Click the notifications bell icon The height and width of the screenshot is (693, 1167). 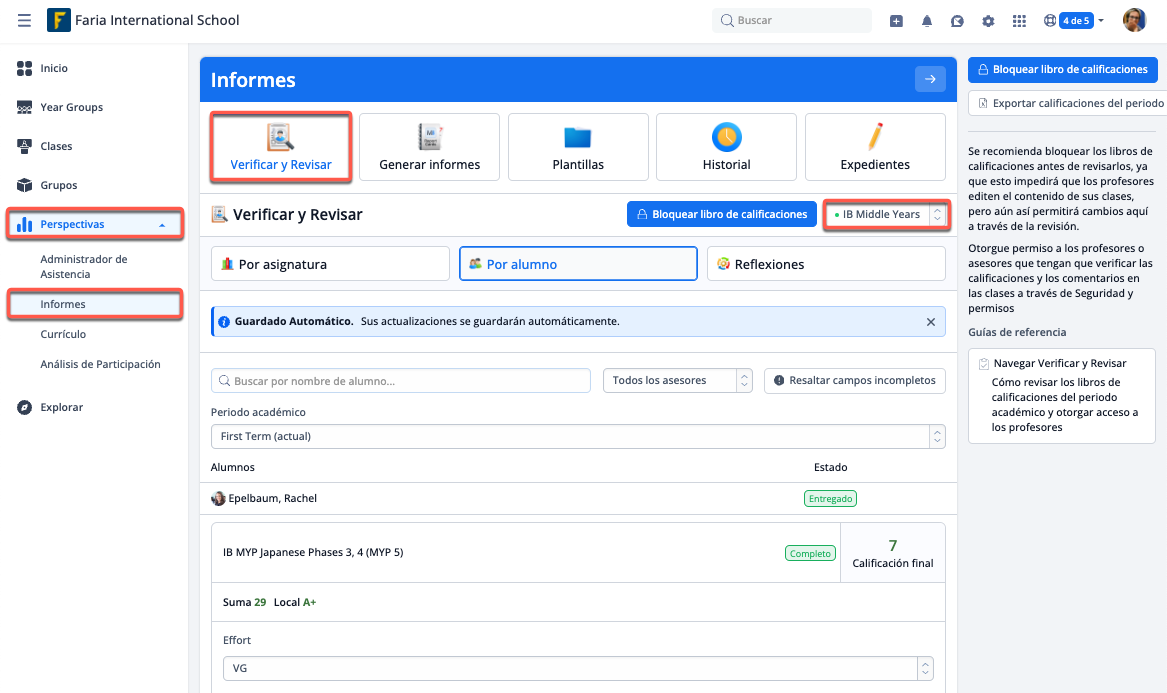pyautogui.click(x=927, y=21)
